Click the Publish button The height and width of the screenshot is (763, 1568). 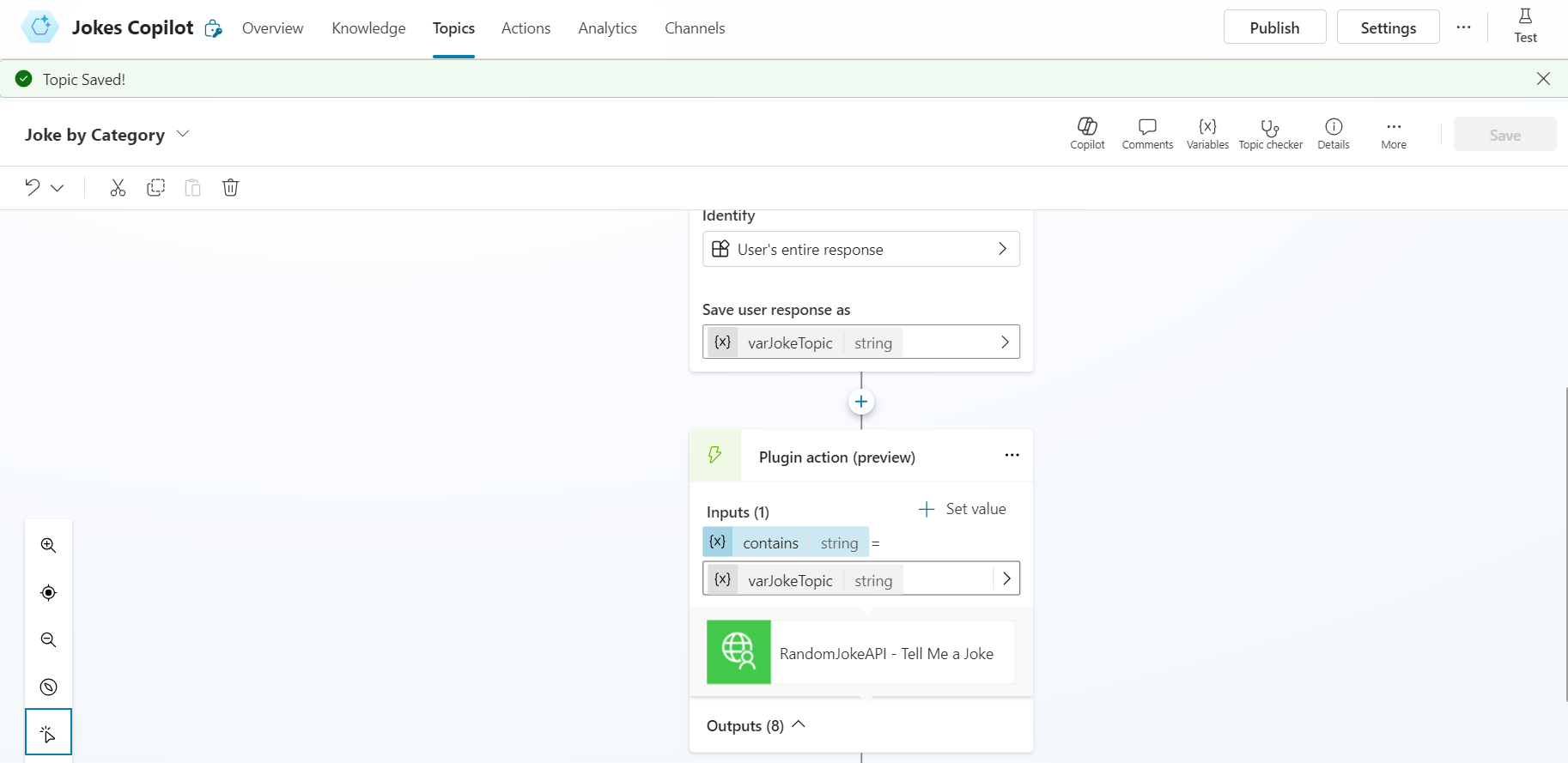pos(1274,27)
